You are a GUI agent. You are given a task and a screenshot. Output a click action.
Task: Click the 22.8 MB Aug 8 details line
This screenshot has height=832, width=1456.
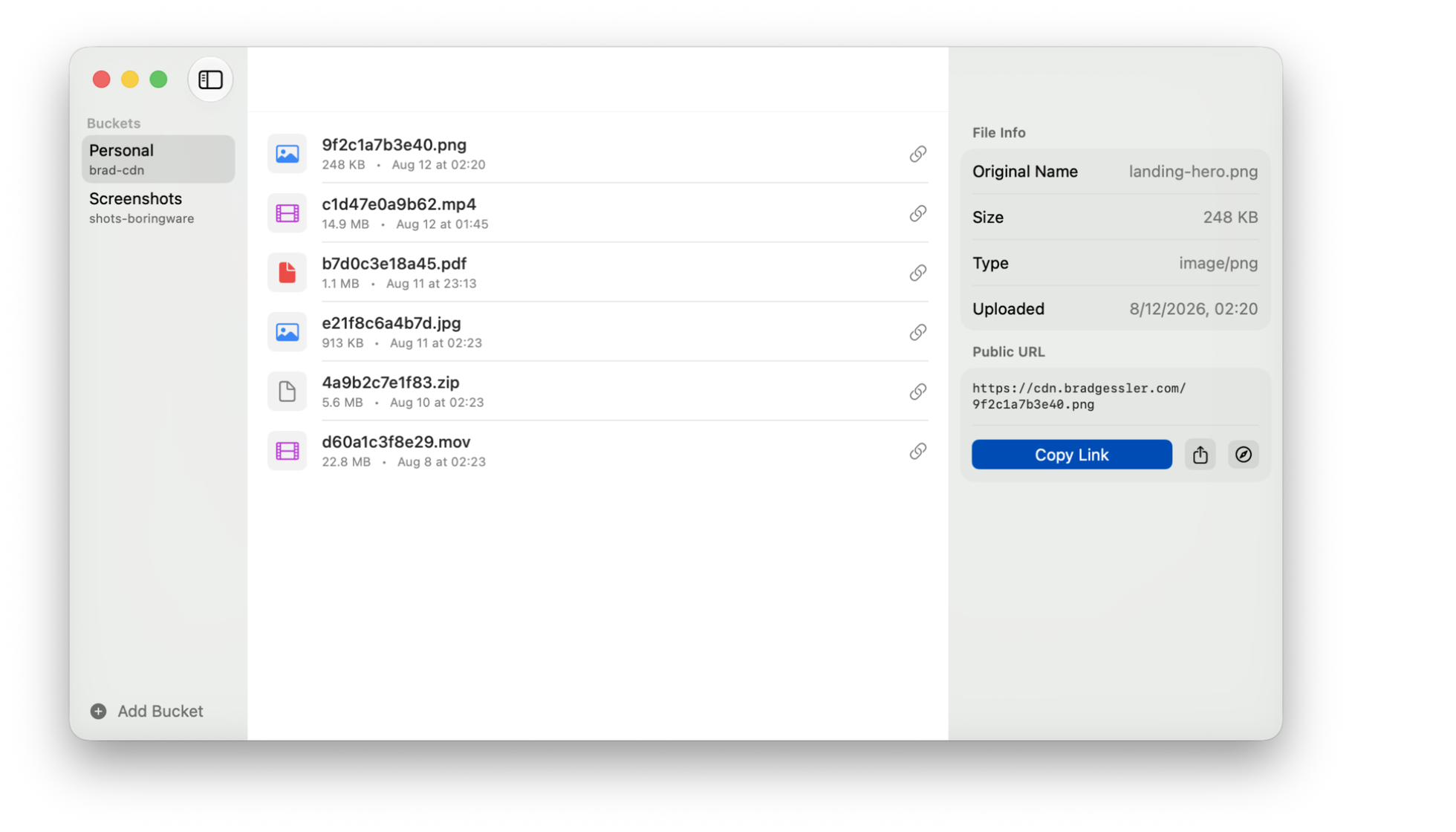pyautogui.click(x=403, y=462)
